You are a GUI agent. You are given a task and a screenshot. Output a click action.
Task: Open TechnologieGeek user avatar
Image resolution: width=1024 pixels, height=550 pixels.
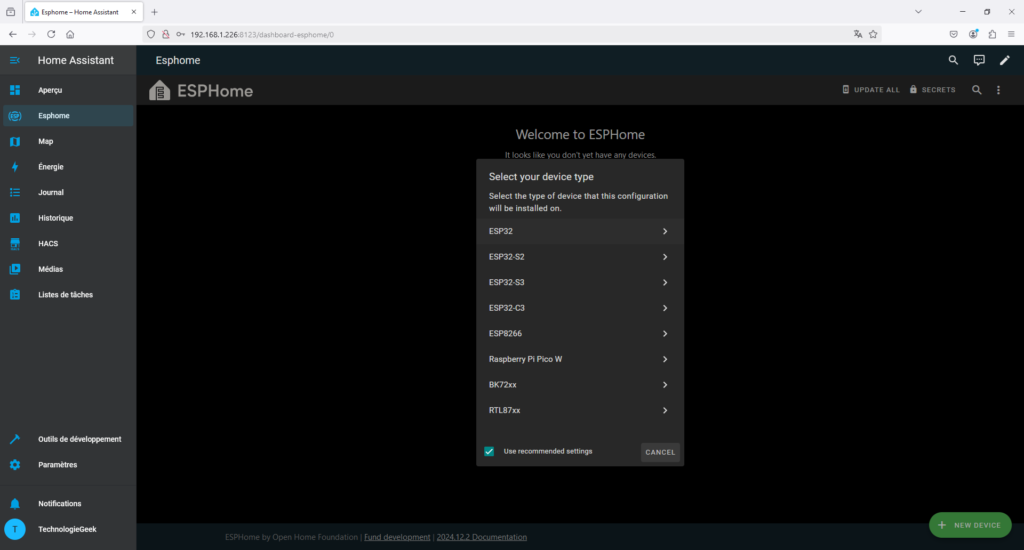click(14, 529)
